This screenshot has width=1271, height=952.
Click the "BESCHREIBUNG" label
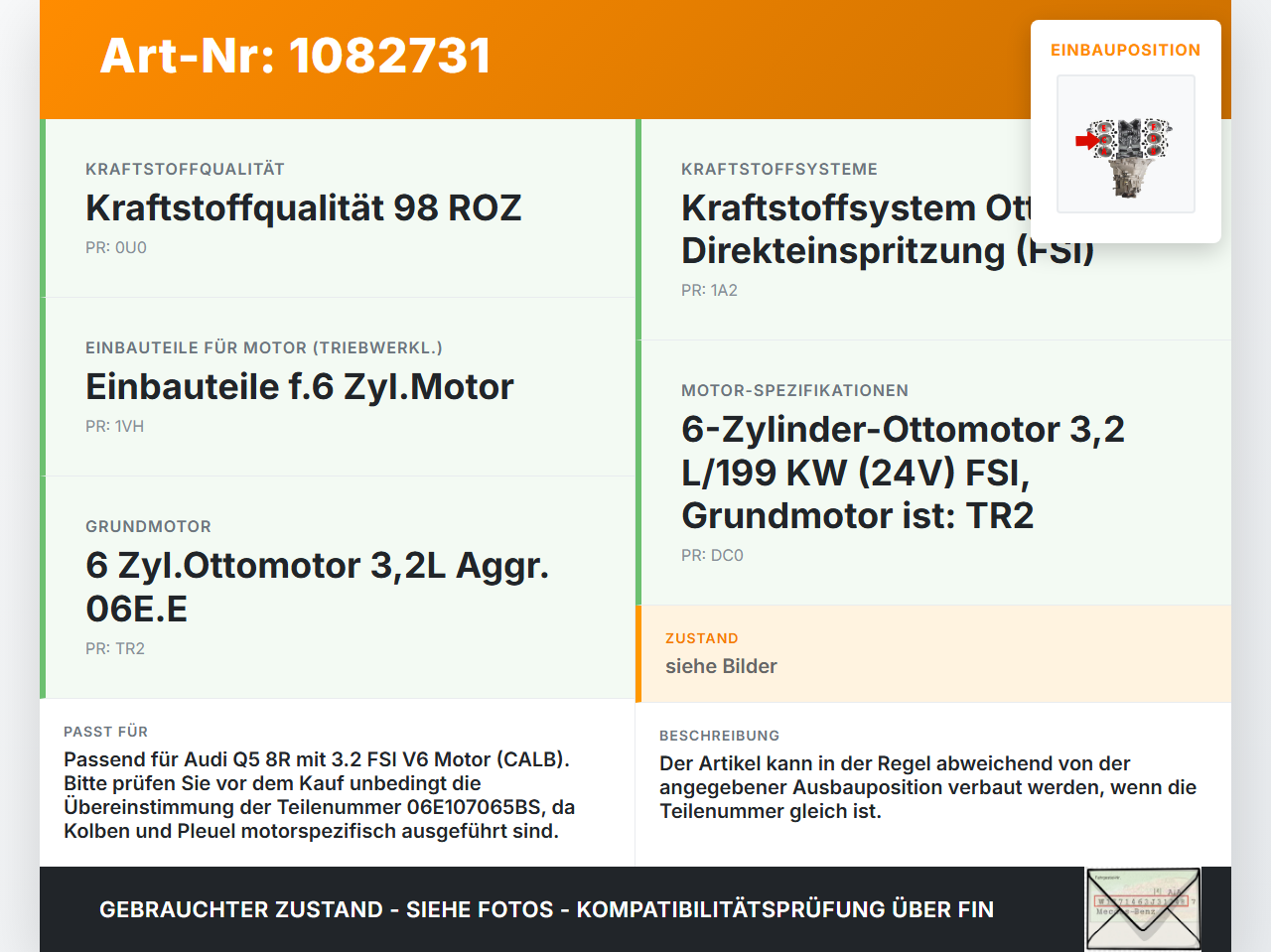pyautogui.click(x=719, y=736)
